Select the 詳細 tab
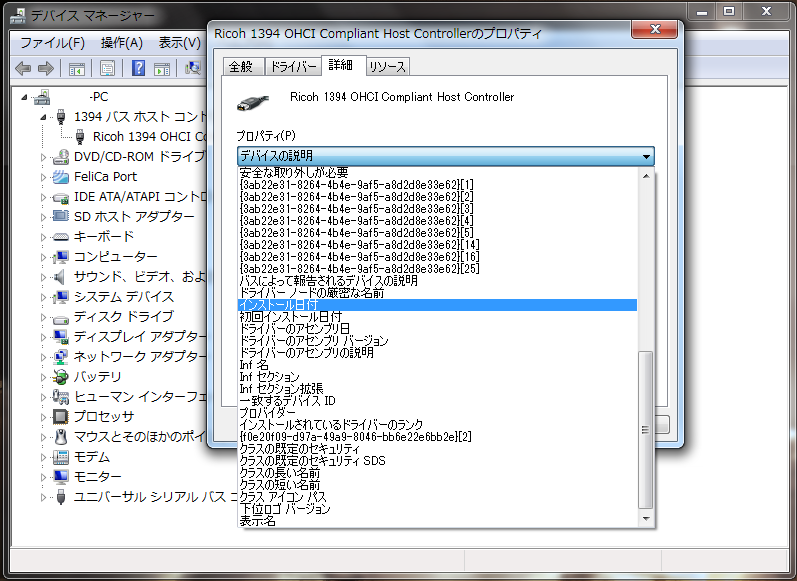 341,65
